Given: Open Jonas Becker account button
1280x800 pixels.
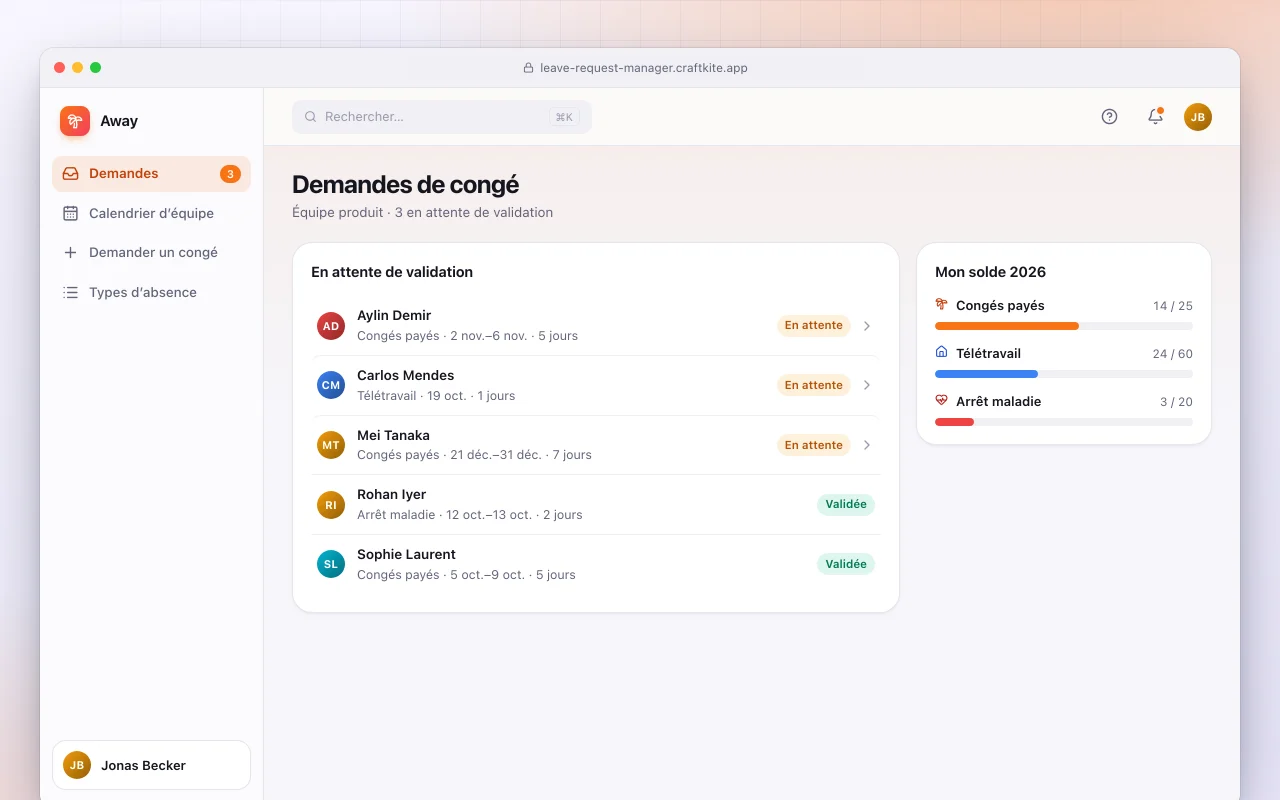Looking at the screenshot, I should pyautogui.click(x=151, y=765).
